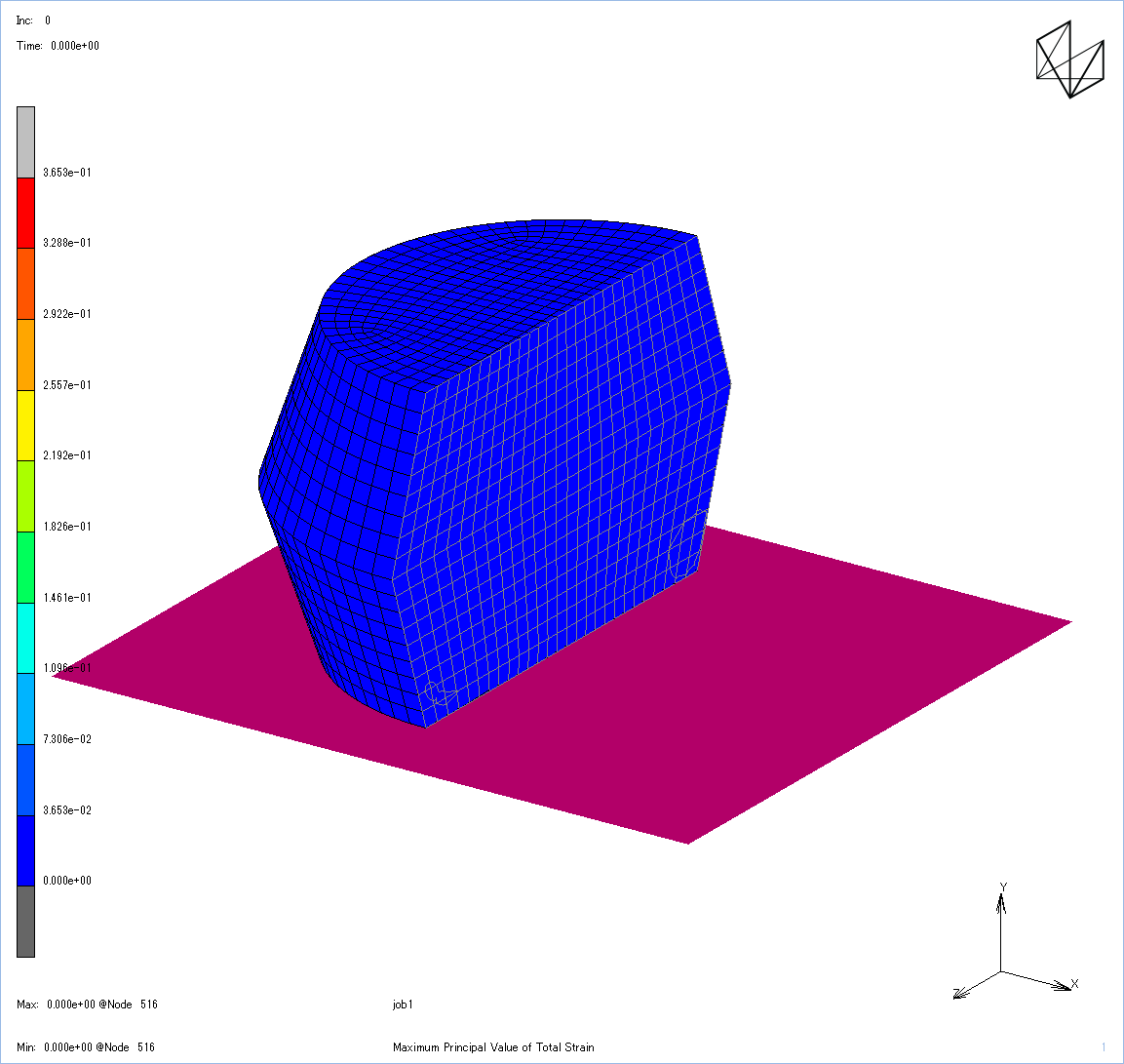Click the XYZ coordinate axis triad

pyautogui.click(x=1016, y=942)
